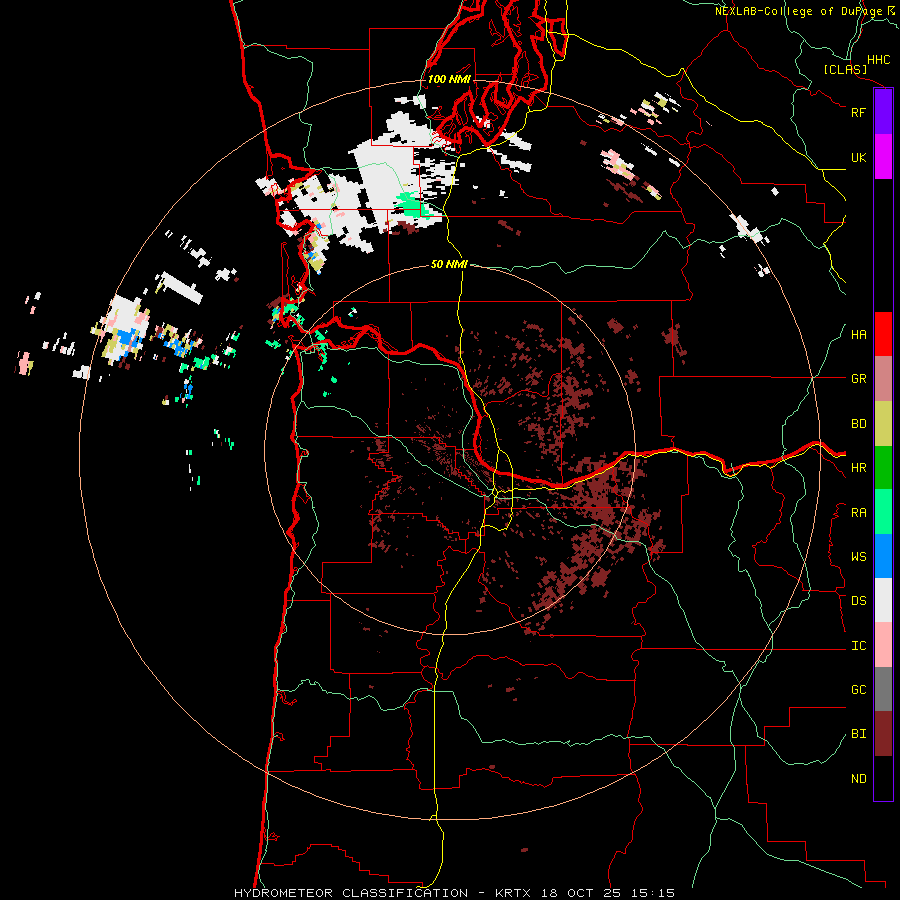Select the DS white legend swatch
This screenshot has height=900, width=900.
pos(883,600)
